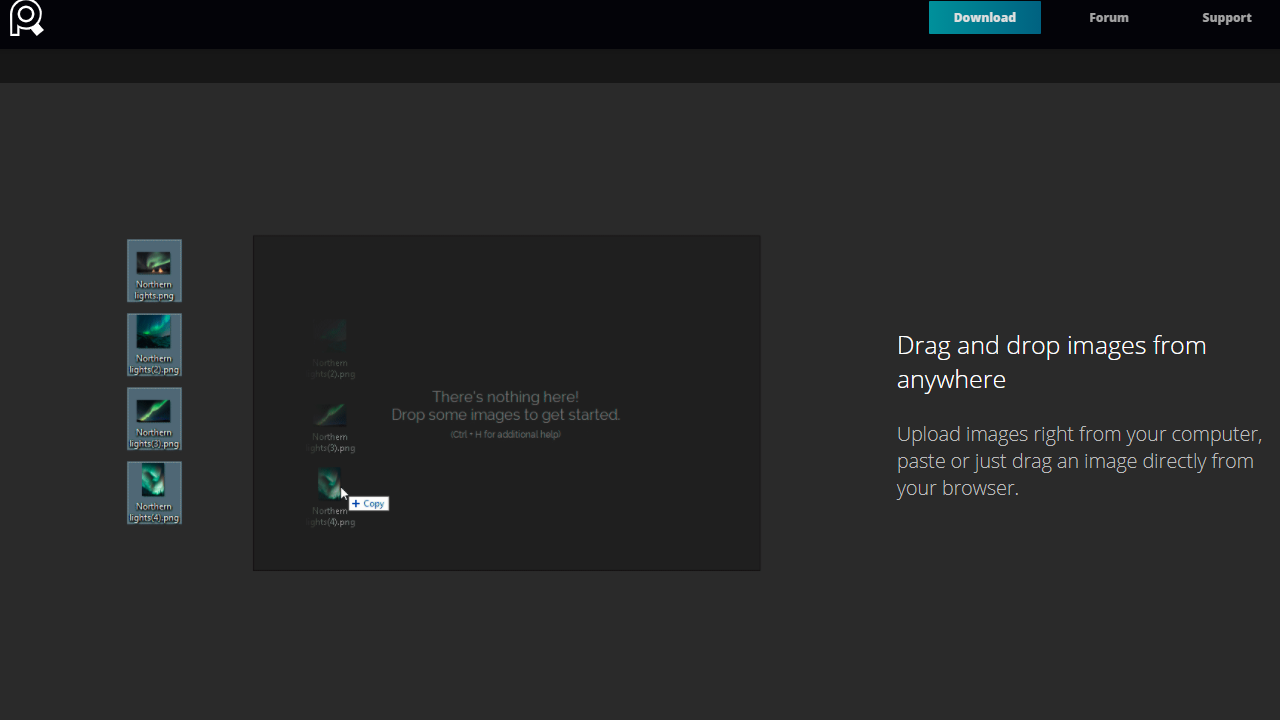Click the faded Northern lights(3).png thumbnail inside canvas
The height and width of the screenshot is (720, 1280).
(330, 414)
